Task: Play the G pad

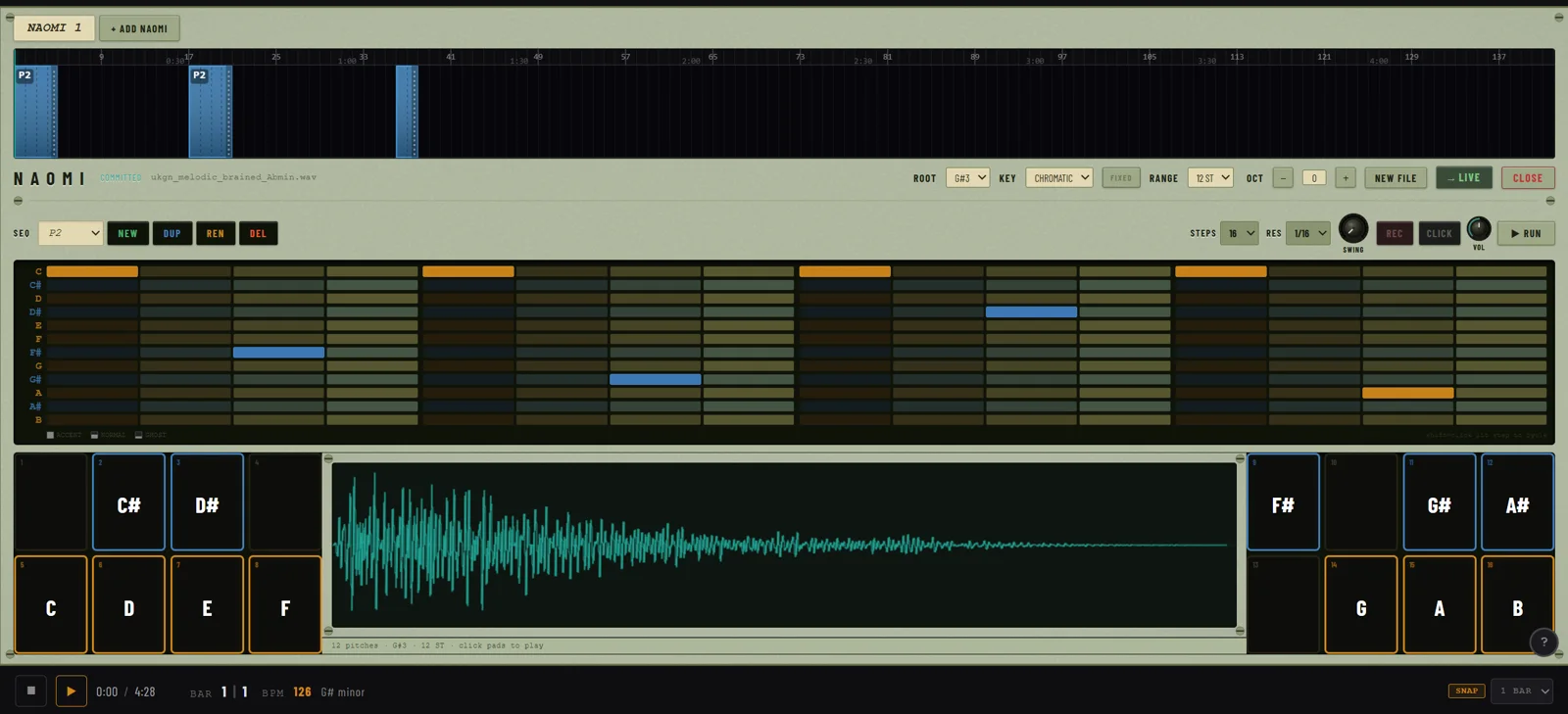Action: click(x=1361, y=604)
